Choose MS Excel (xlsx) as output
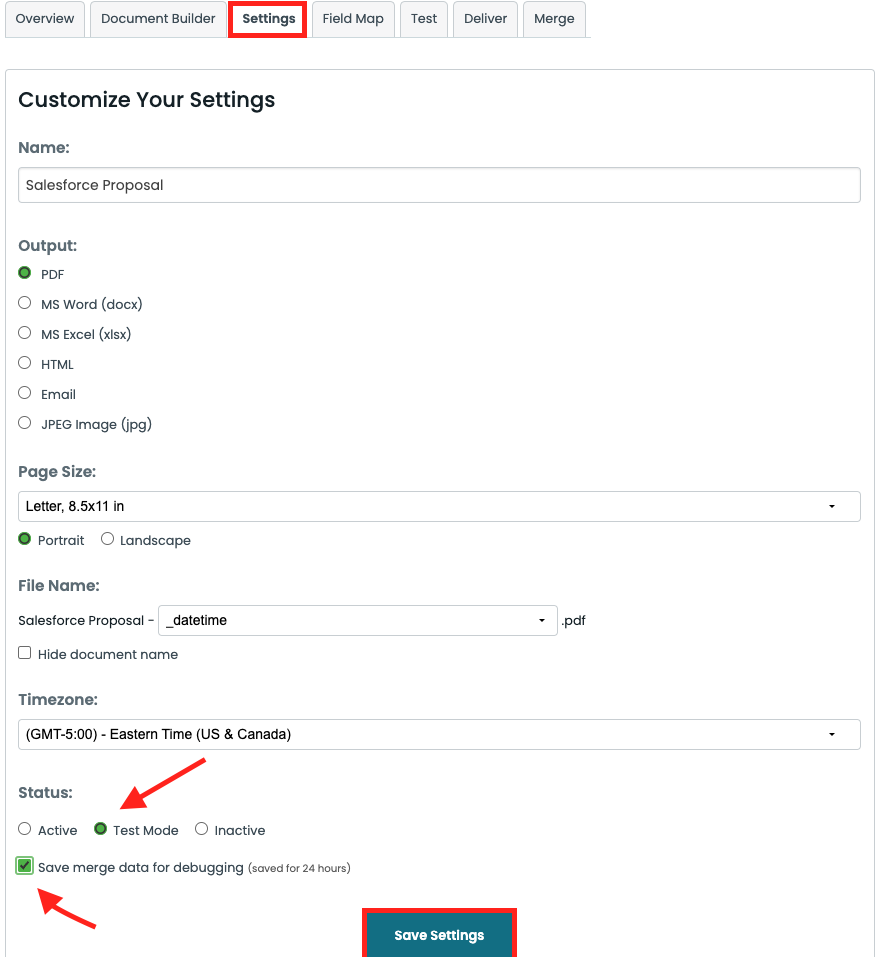The height and width of the screenshot is (957, 877). coord(24,332)
